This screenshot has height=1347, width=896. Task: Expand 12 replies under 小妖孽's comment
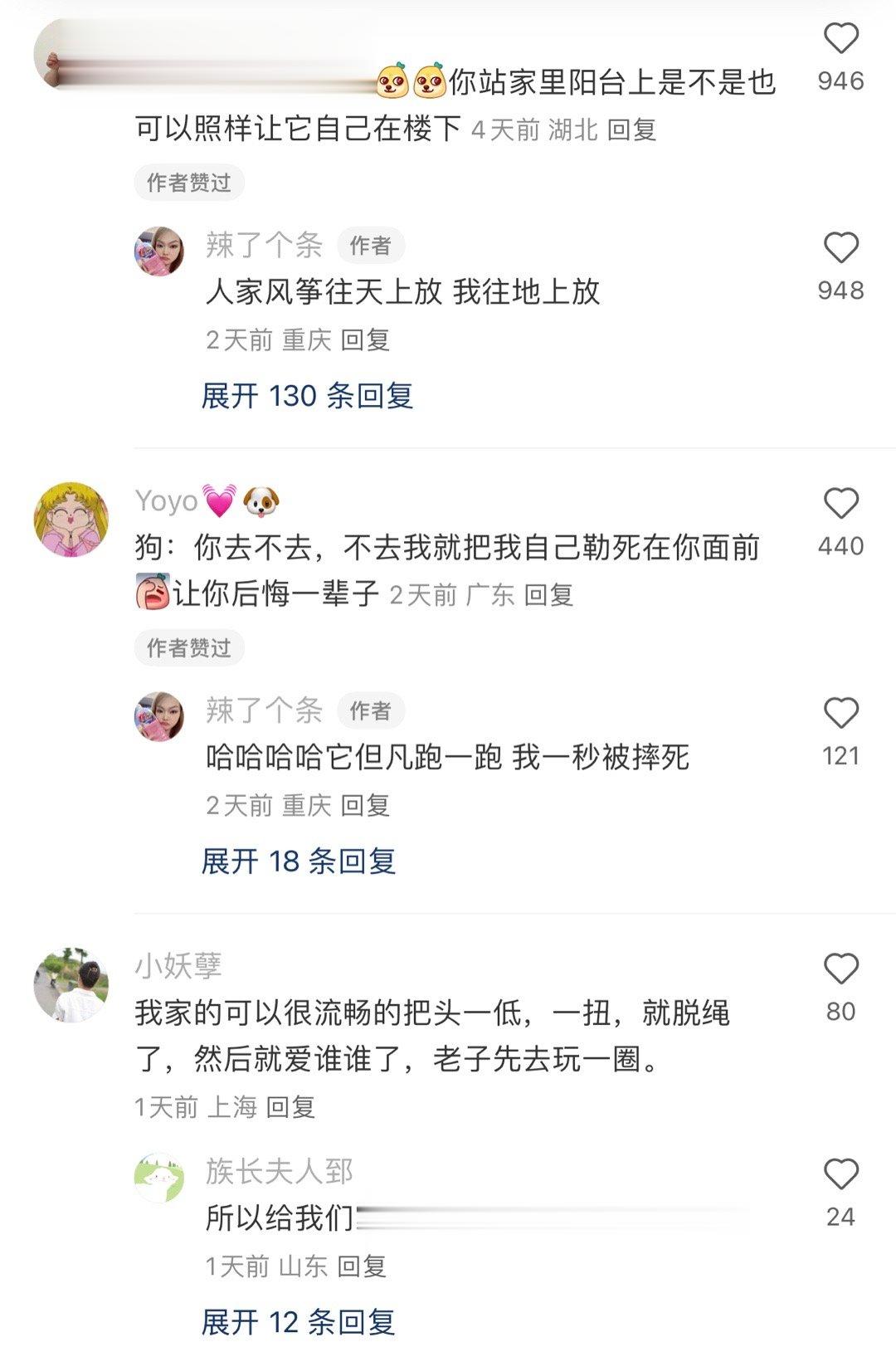tap(298, 1322)
